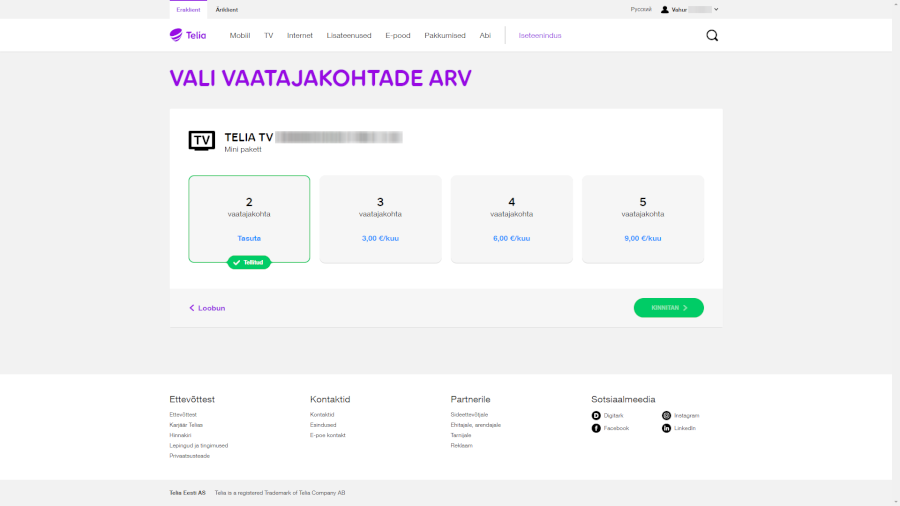This screenshot has height=506, width=900.
Task: Open the Privaatsusteade link
Action: pyautogui.click(x=189, y=456)
